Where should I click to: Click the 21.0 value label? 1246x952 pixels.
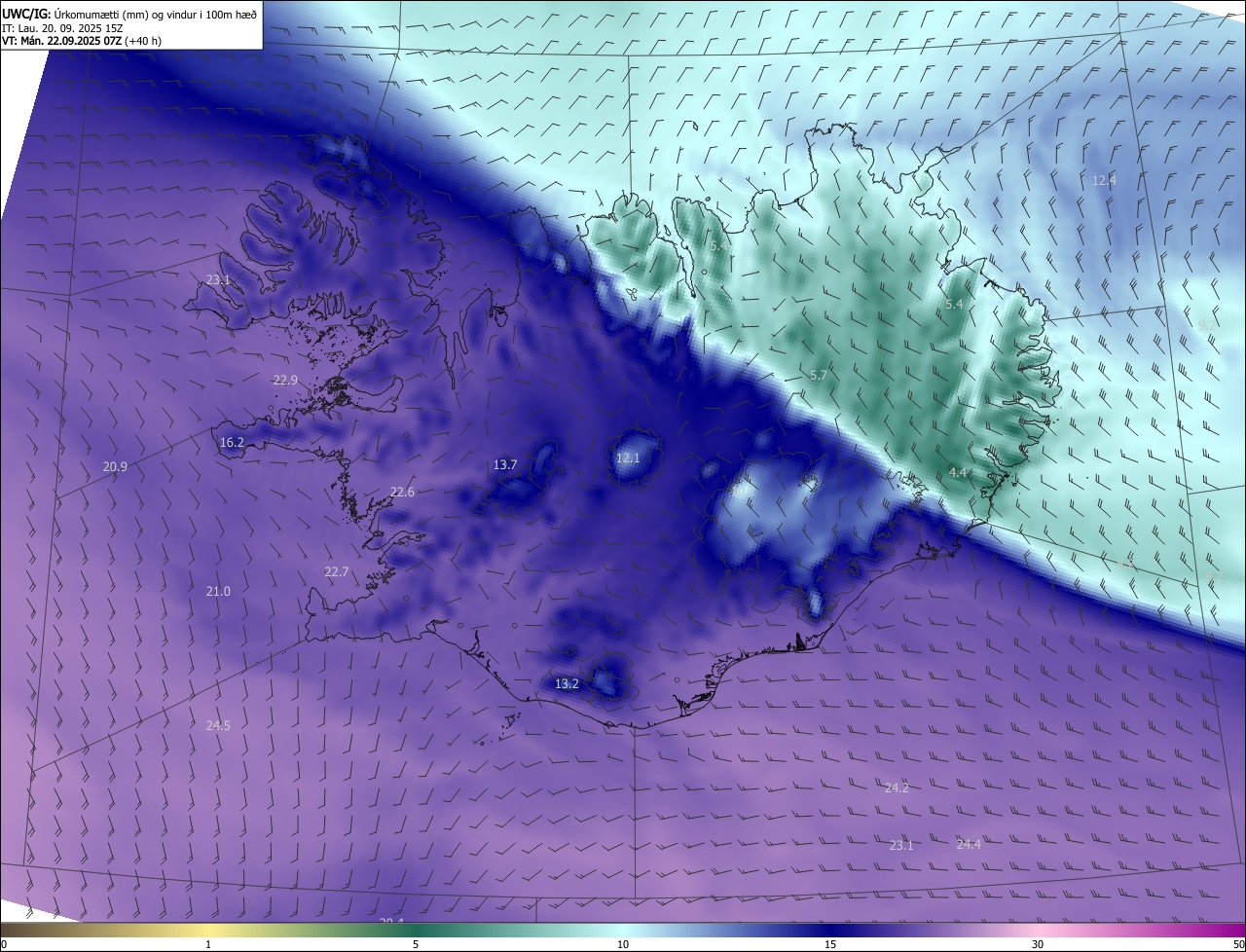[218, 591]
